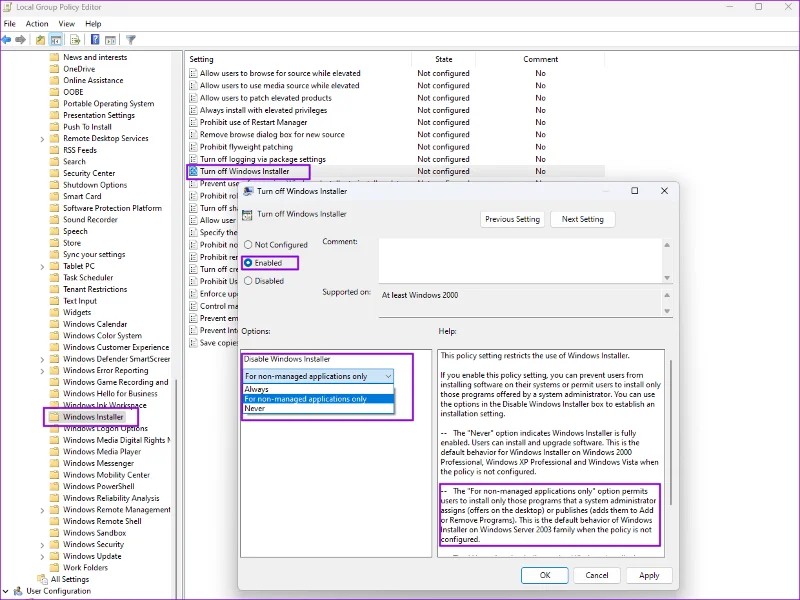Expand the Windows Update tree node

tap(42, 557)
